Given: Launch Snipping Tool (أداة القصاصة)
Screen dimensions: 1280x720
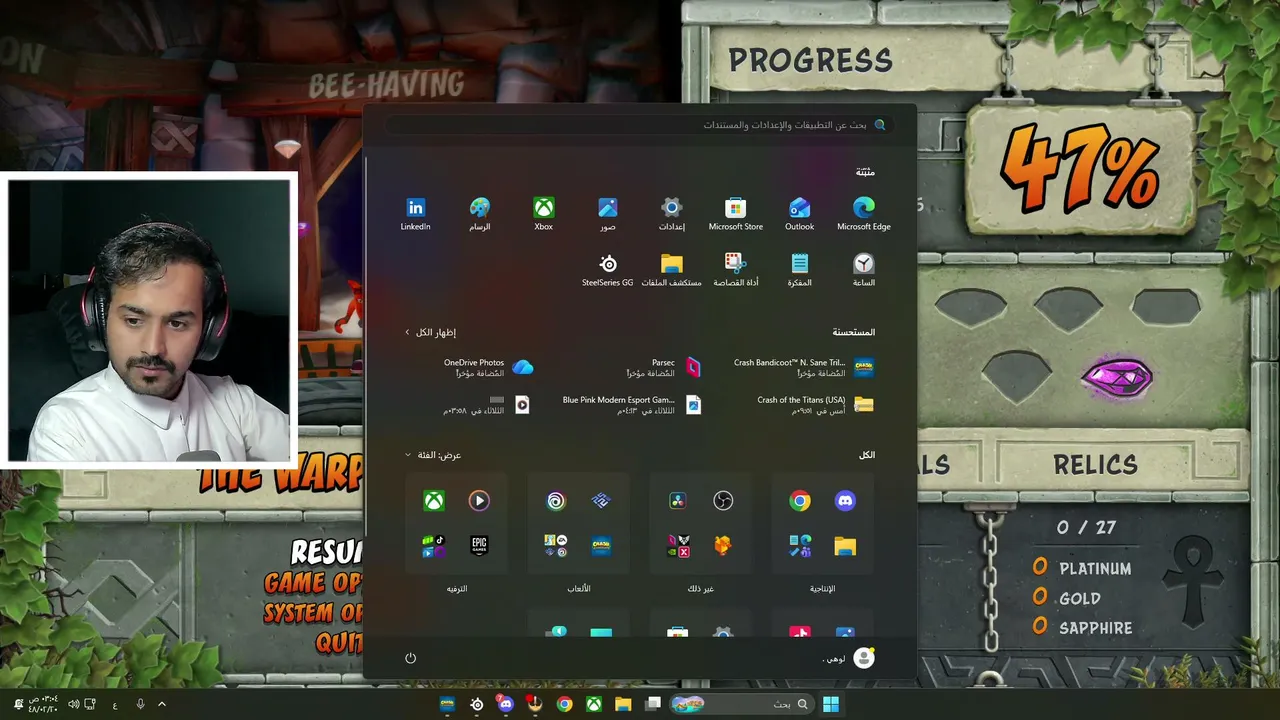Looking at the screenshot, I should (736, 270).
